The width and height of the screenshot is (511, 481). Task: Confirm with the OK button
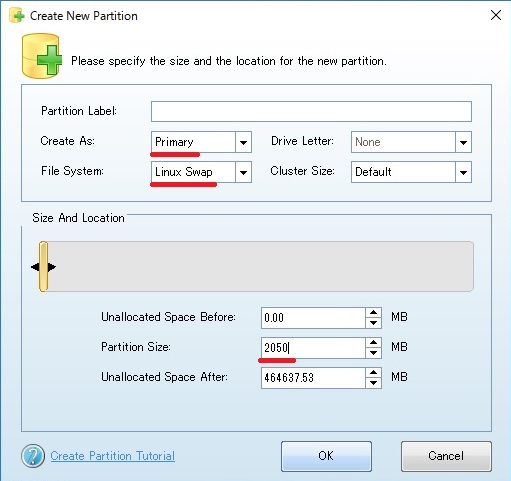(x=326, y=456)
